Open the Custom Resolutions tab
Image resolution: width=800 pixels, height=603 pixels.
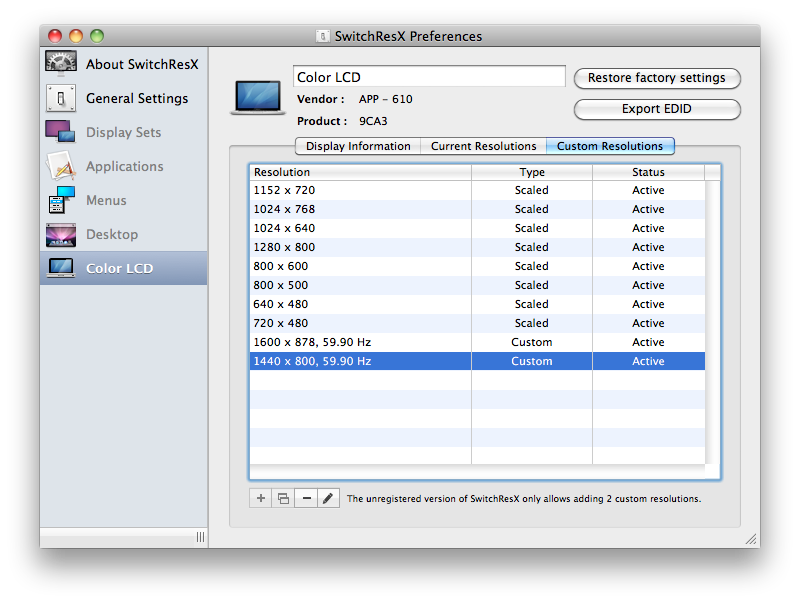[610, 146]
